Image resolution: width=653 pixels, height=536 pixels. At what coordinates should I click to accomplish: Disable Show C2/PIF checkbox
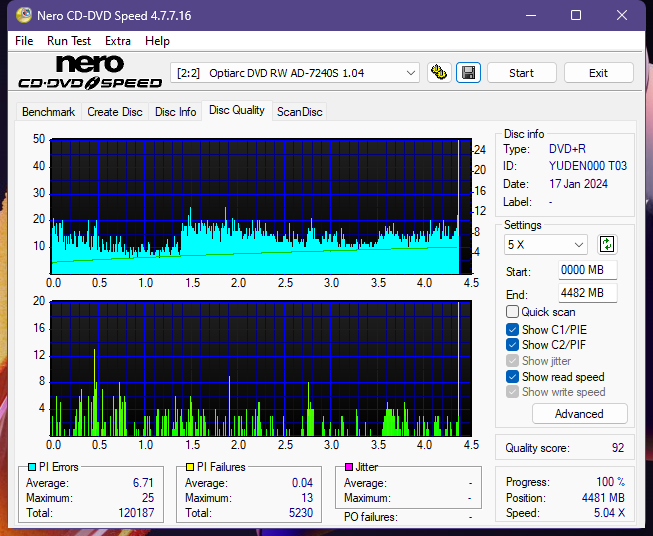[512, 345]
